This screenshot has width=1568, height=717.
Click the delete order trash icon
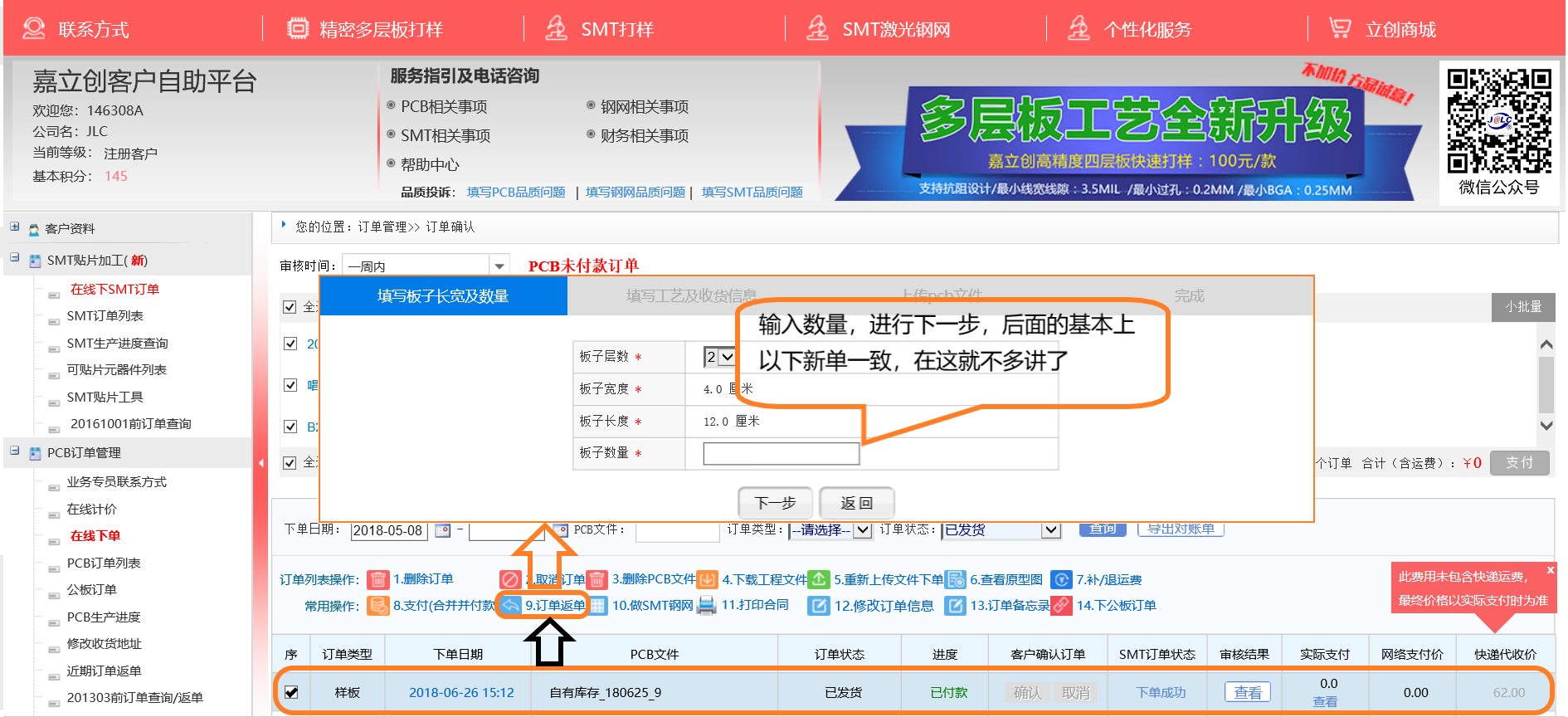point(377,579)
